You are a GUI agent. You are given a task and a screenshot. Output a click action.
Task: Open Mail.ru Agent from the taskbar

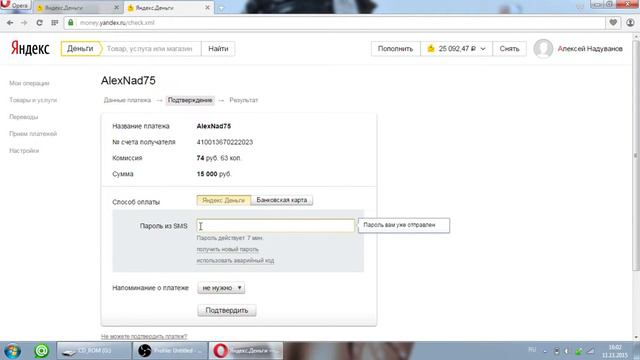[41, 351]
